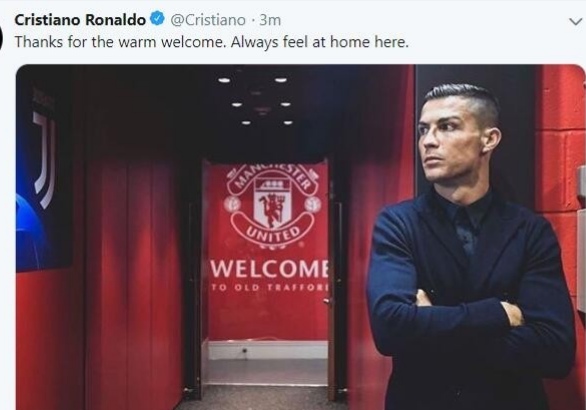Click the partial profile avatar at left edge
This screenshot has height=410, width=586.
click(x=1, y=38)
